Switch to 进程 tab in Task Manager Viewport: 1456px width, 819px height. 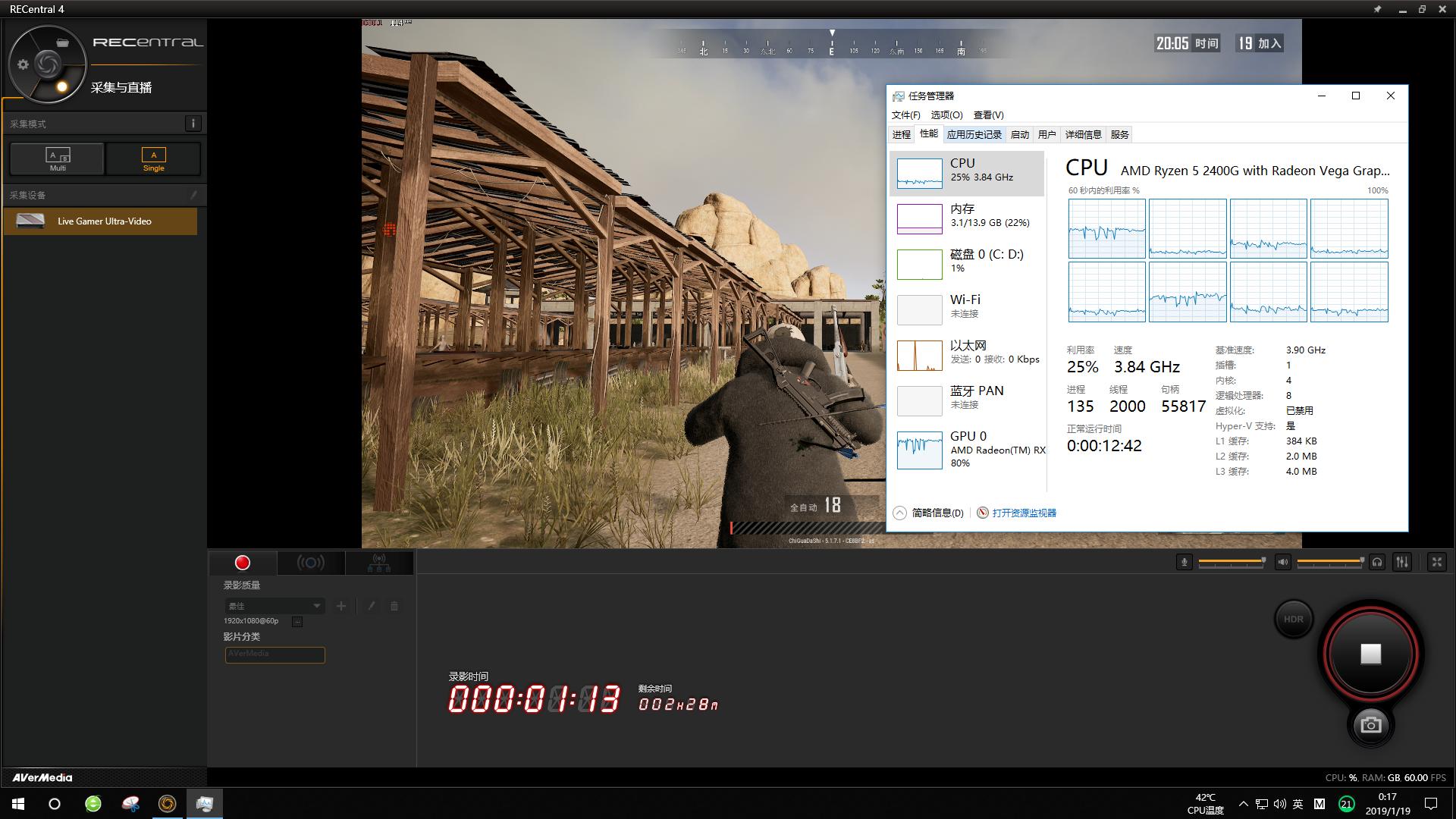point(902,135)
